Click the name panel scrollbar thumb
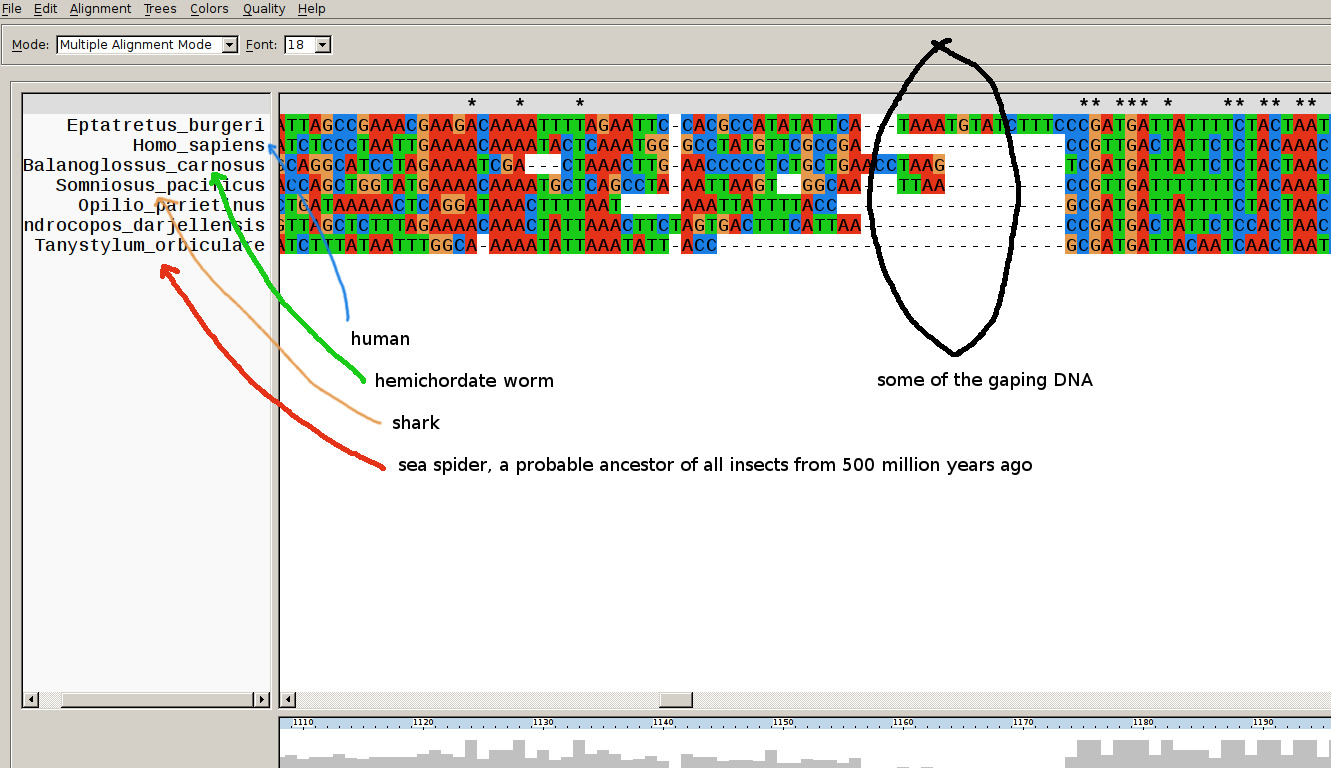 tap(158, 700)
